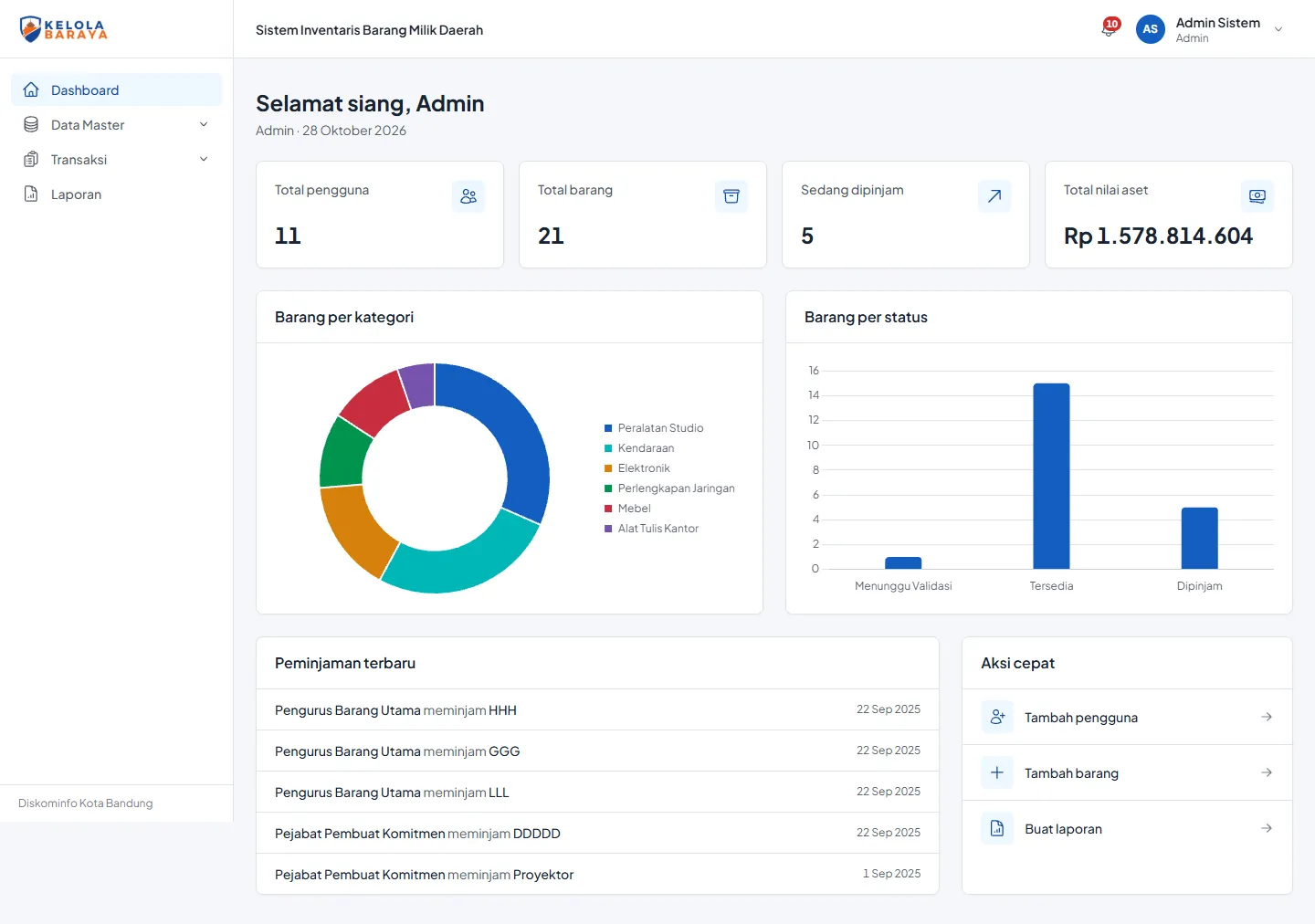Select the Data Master menu label
The image size is (1315, 924).
coord(88,125)
